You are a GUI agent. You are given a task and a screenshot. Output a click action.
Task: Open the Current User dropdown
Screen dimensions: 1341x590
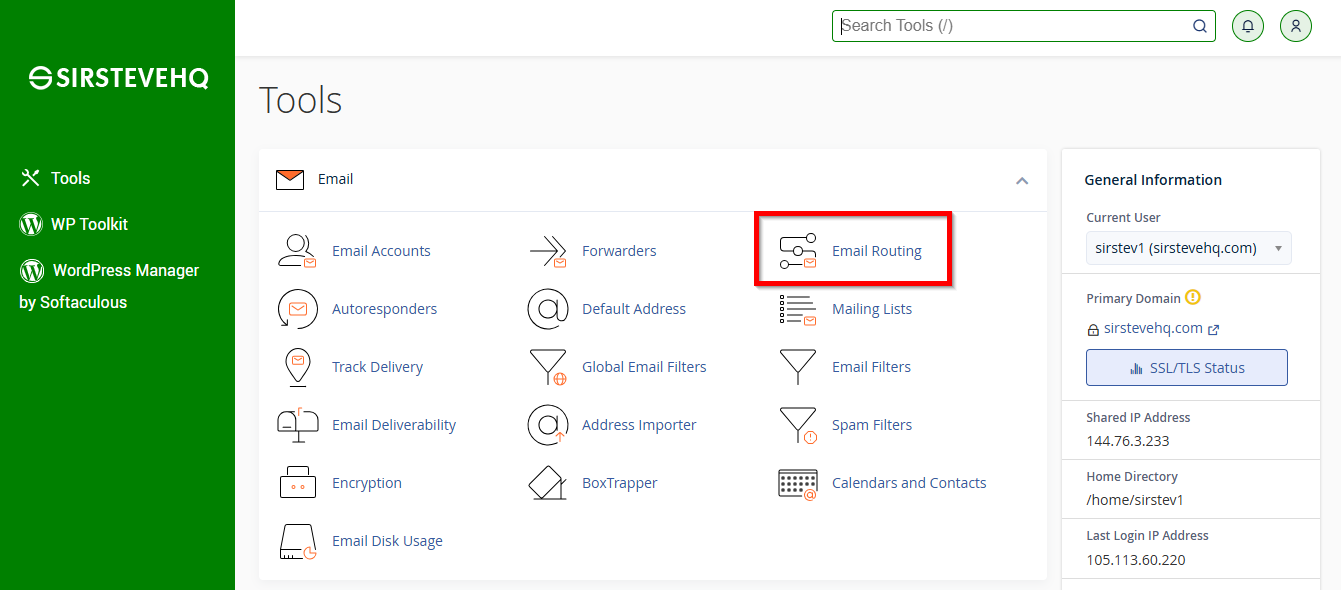coord(1188,248)
